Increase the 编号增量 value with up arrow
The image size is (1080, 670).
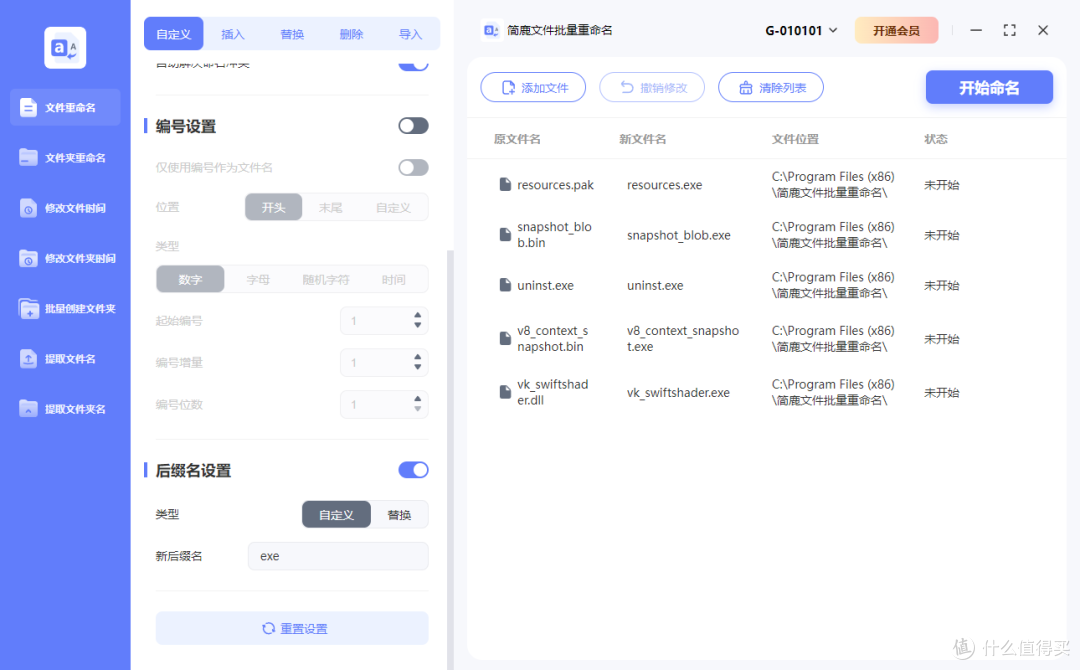click(417, 357)
